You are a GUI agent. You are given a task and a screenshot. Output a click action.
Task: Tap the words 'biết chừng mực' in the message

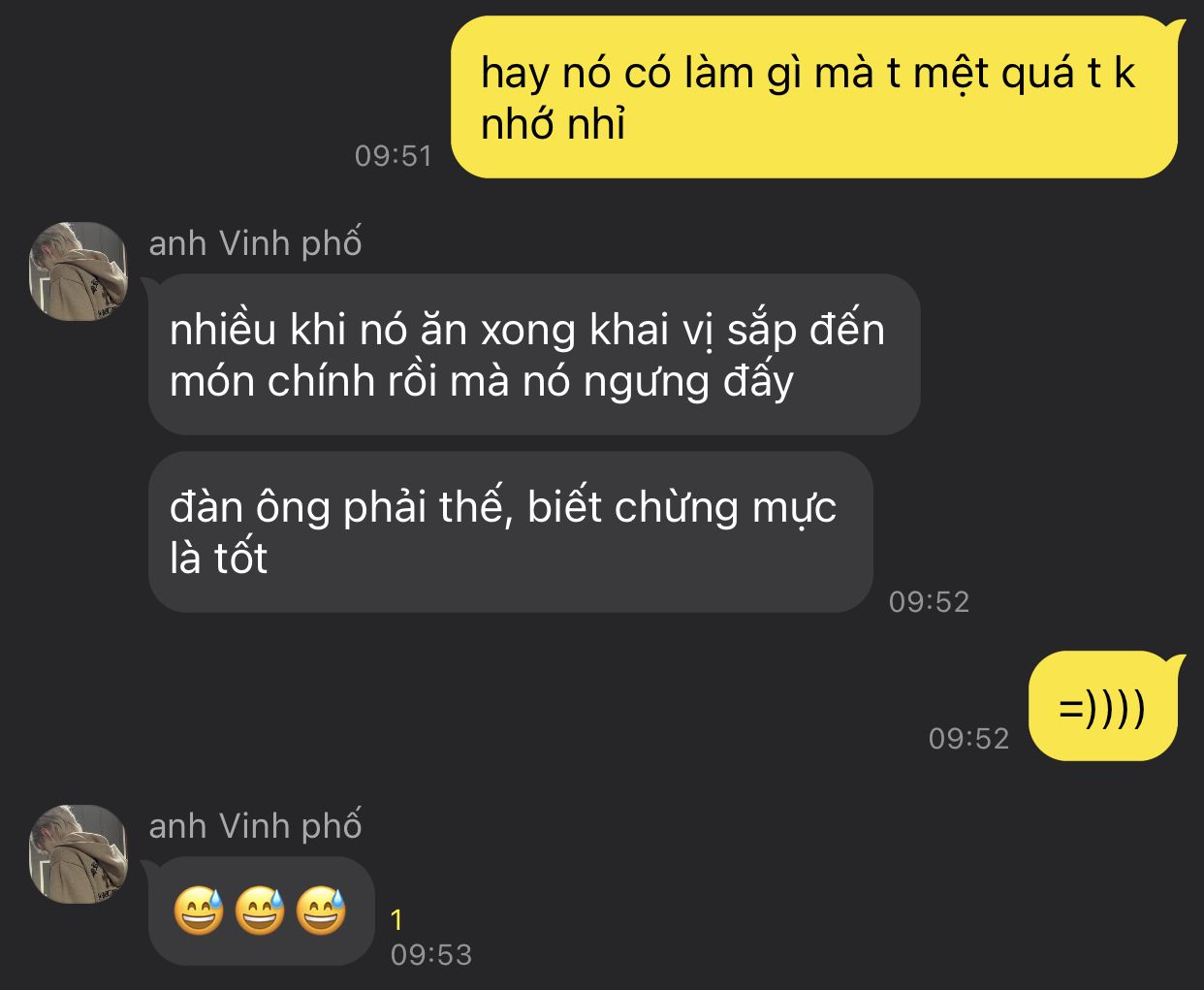pyautogui.click(x=681, y=507)
